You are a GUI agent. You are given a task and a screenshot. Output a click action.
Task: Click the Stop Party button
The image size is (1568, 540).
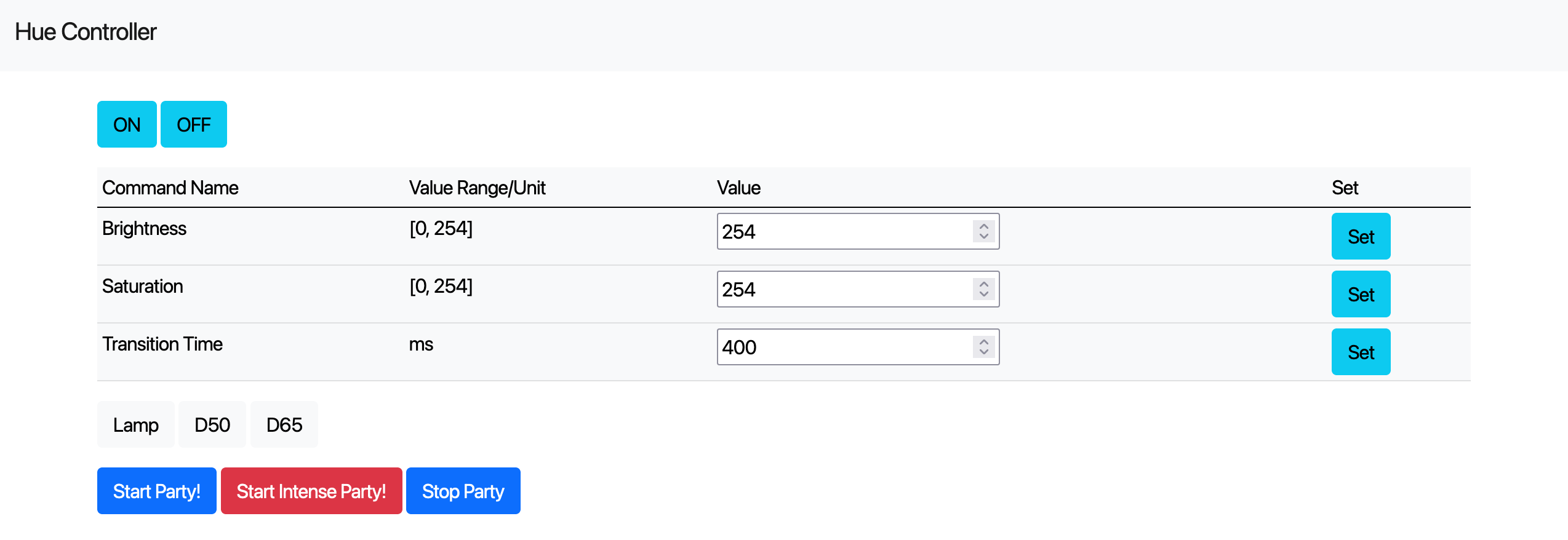coord(463,491)
